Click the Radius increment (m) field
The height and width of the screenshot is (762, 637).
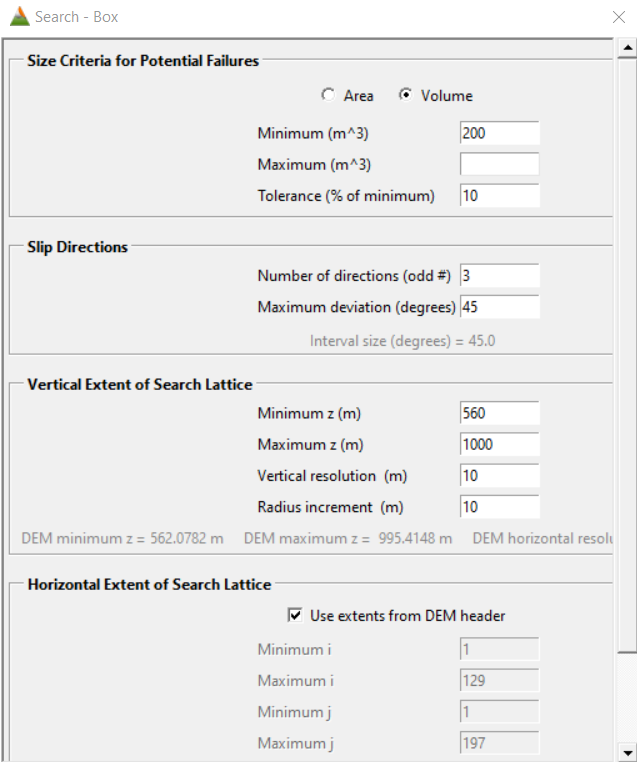[x=499, y=507]
